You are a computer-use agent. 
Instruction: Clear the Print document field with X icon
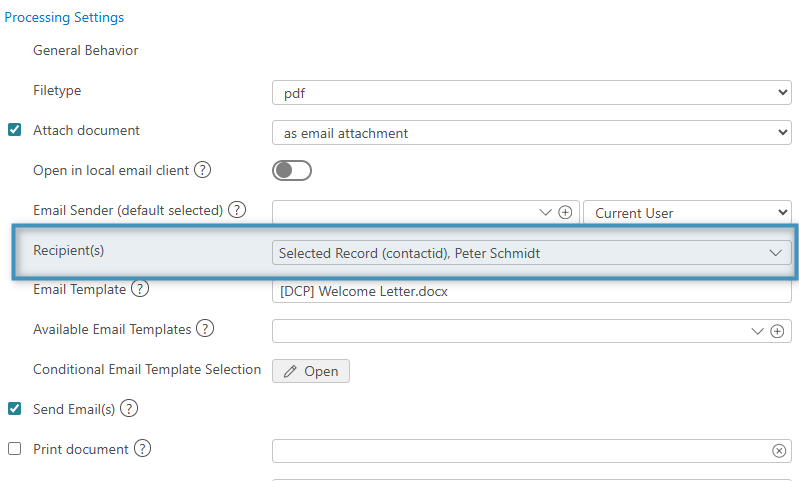[x=779, y=451]
